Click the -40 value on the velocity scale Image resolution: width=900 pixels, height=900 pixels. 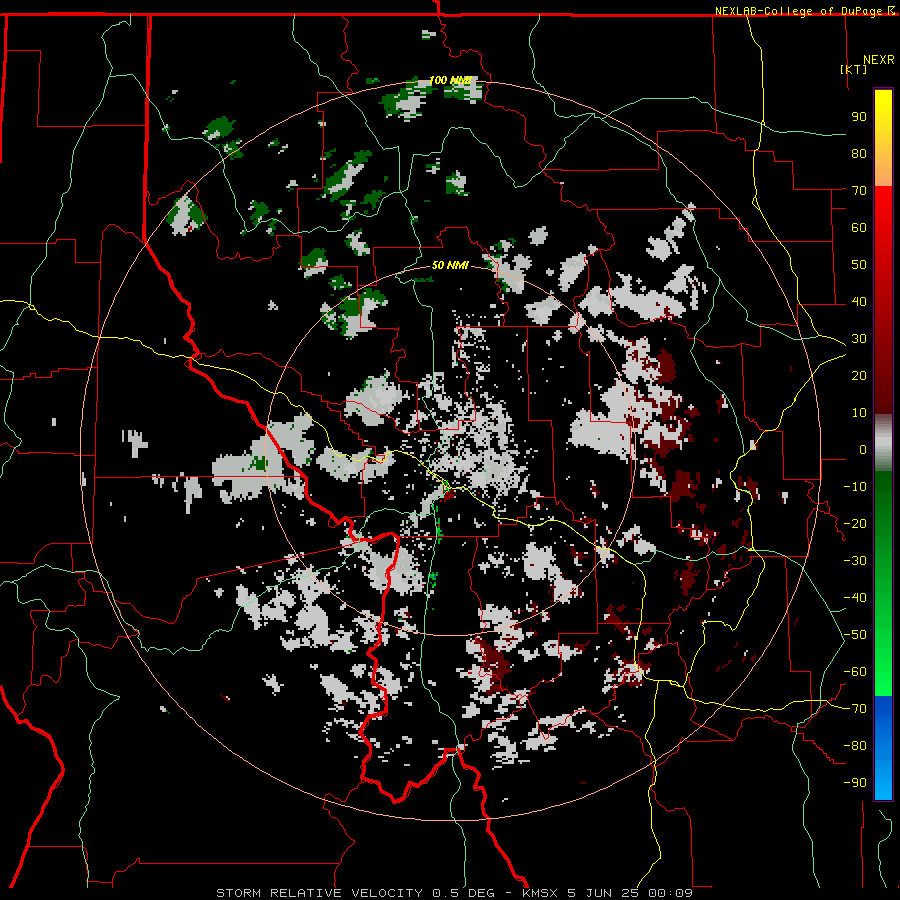[x=855, y=598]
